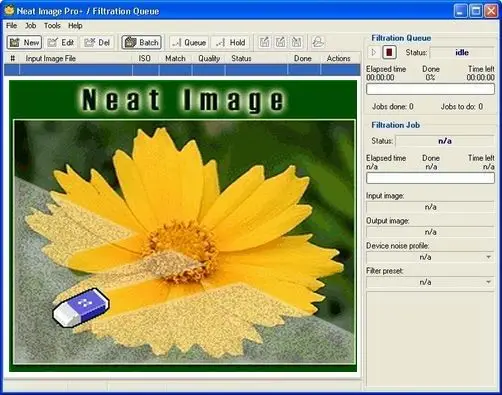The width and height of the screenshot is (502, 395).
Task: Click the eraser graphic on the splash image
Action: click(81, 307)
